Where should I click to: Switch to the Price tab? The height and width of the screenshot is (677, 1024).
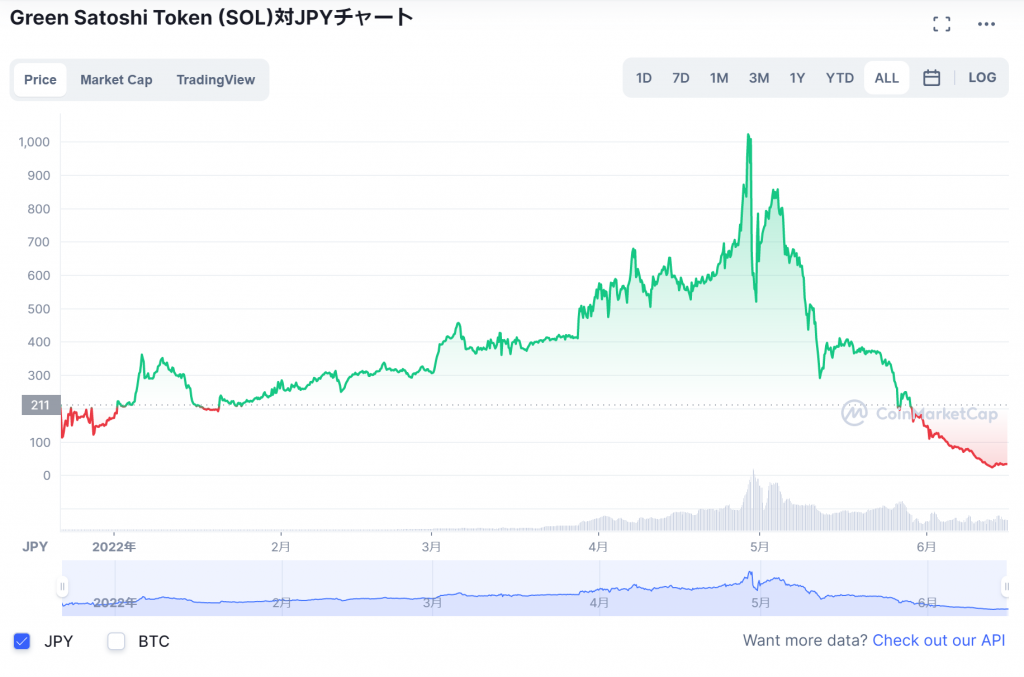[x=40, y=80]
